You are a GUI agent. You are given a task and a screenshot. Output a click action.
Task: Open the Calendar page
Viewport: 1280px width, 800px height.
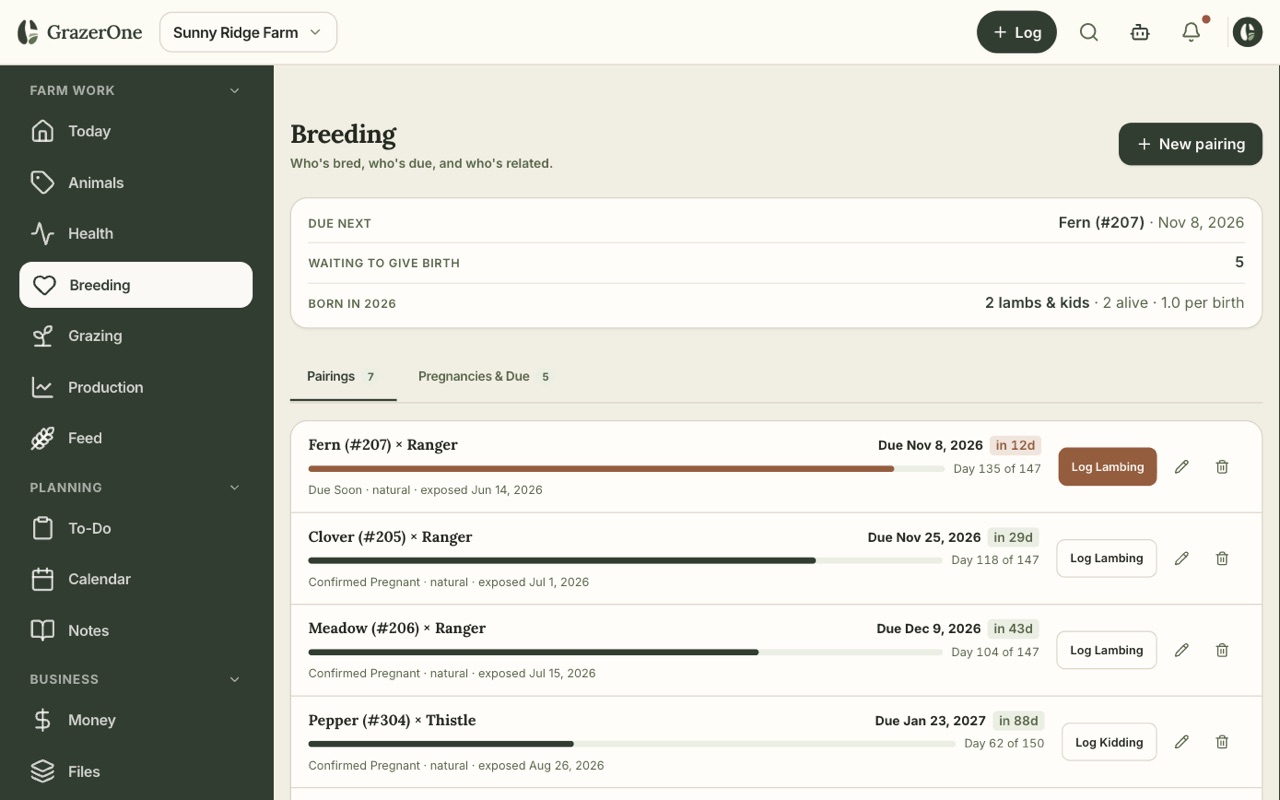(136, 579)
